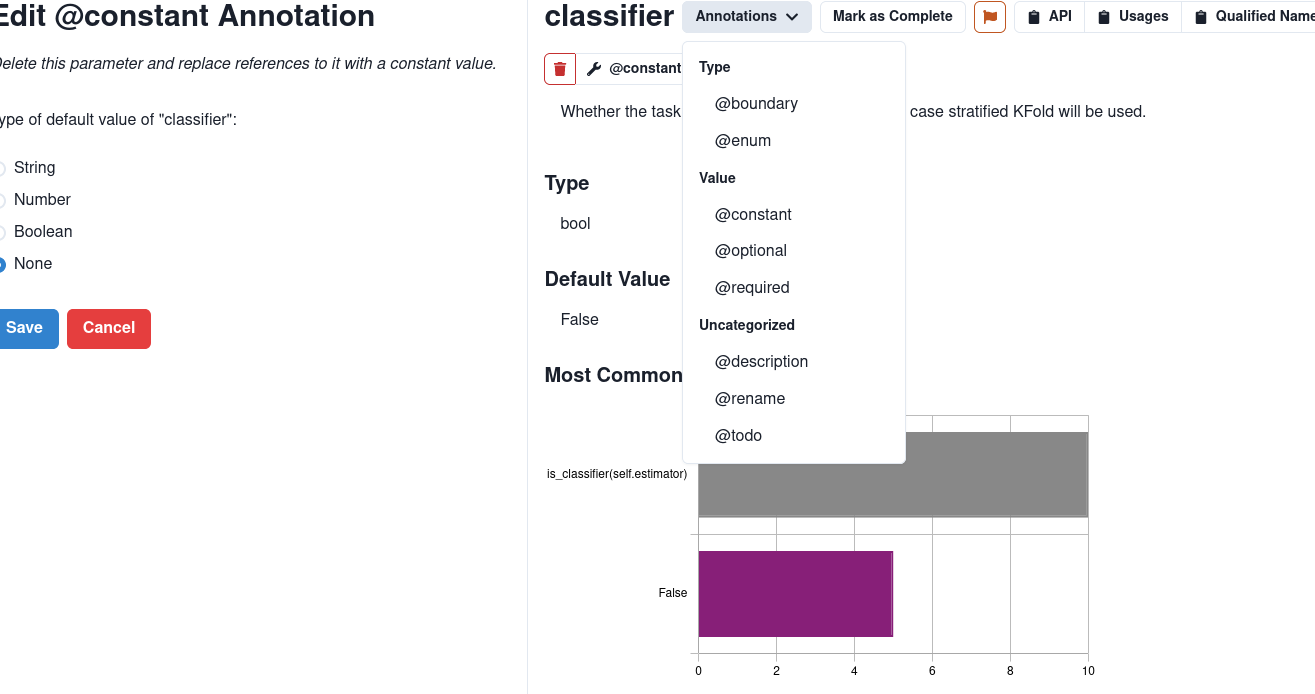Click the clipboard icon on Usages button
1315x694 pixels.
tap(1104, 17)
